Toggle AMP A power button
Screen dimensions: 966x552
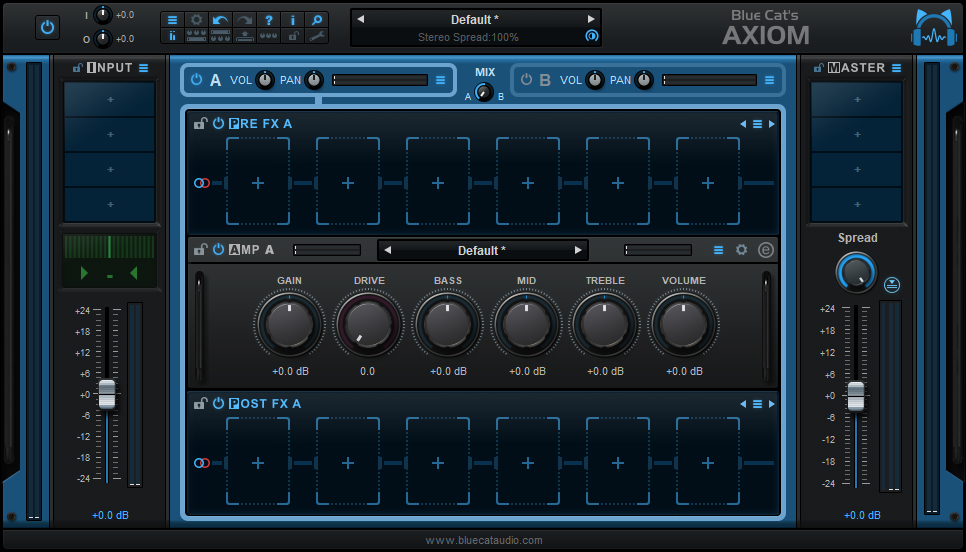[x=218, y=249]
